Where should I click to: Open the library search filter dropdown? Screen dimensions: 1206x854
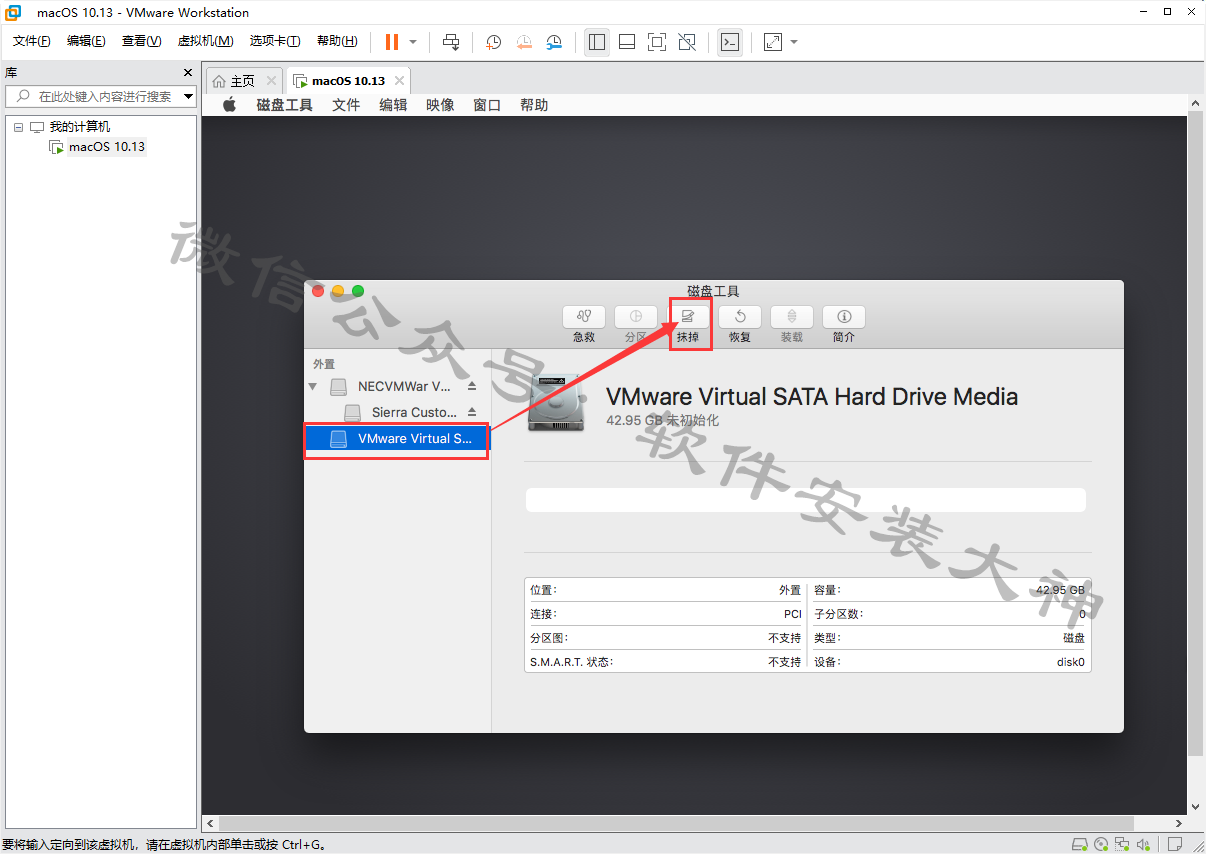coord(189,97)
